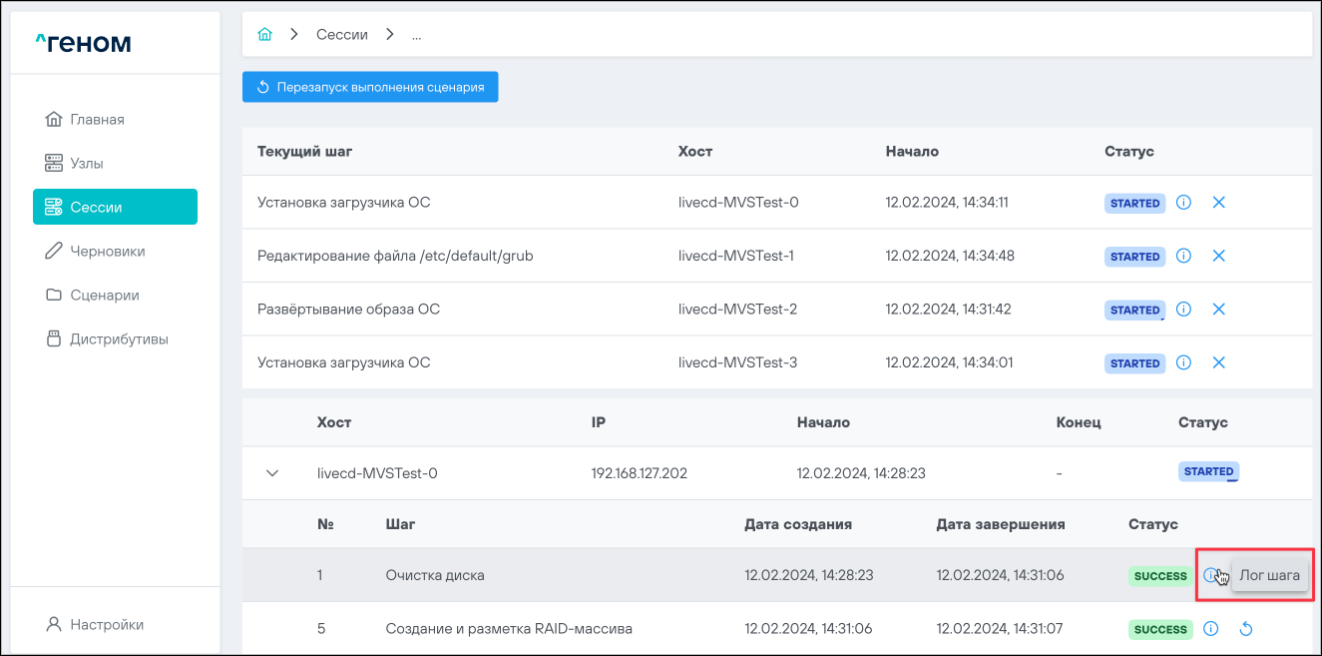Open info icon for livecd-MVSTest-2 row

point(1184,309)
